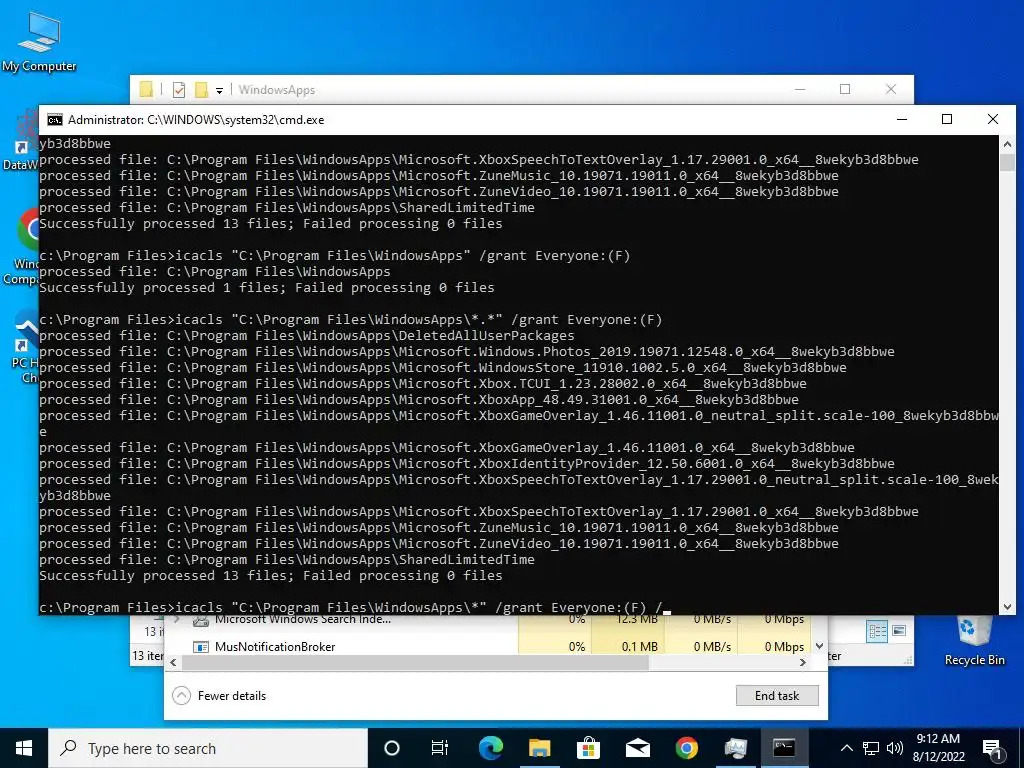Switch Explorer to large icons view

[x=899, y=631]
